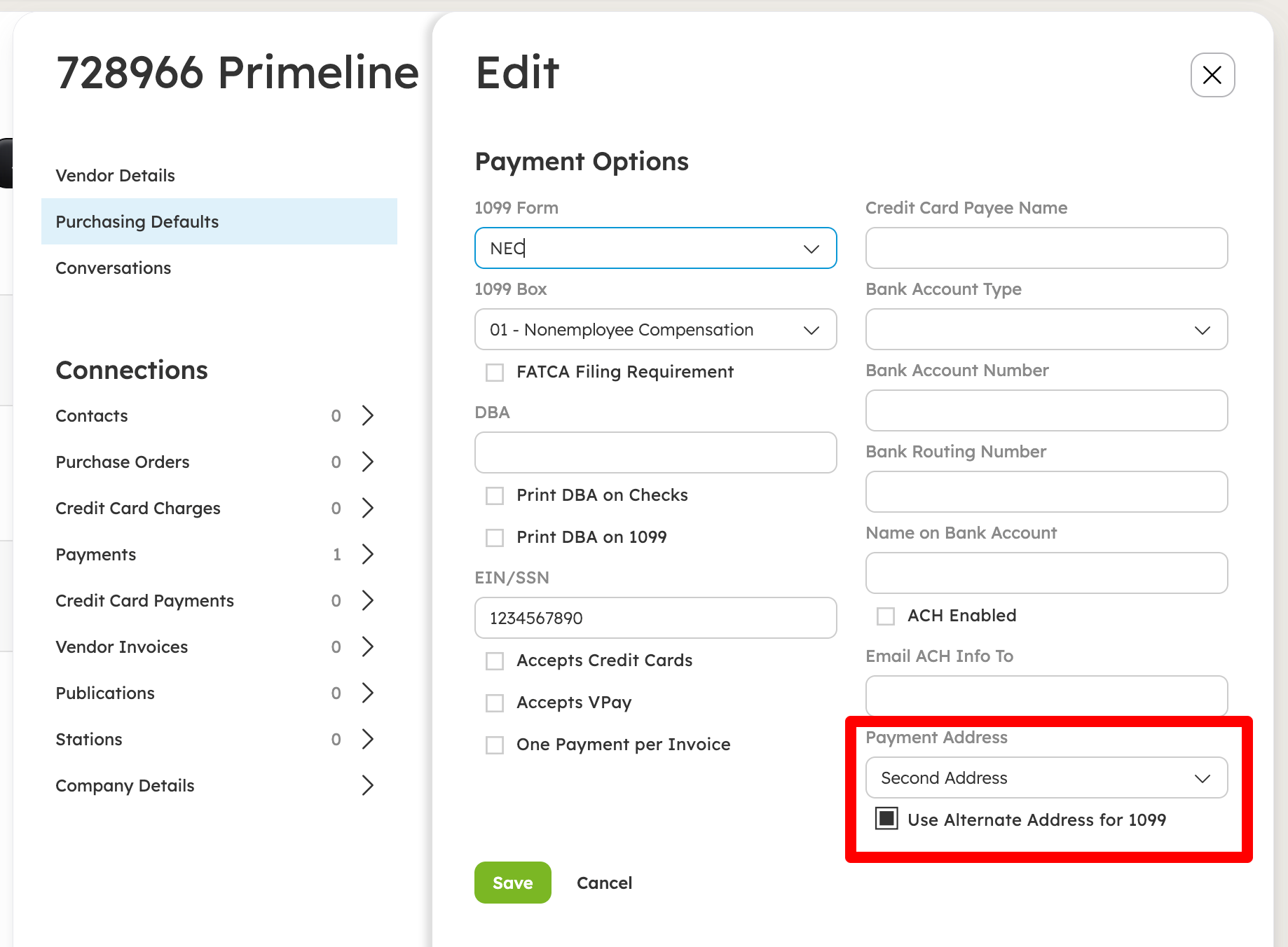Screen dimensions: 1288x947
Task: Enable Print DBA on Checks
Action: (495, 495)
